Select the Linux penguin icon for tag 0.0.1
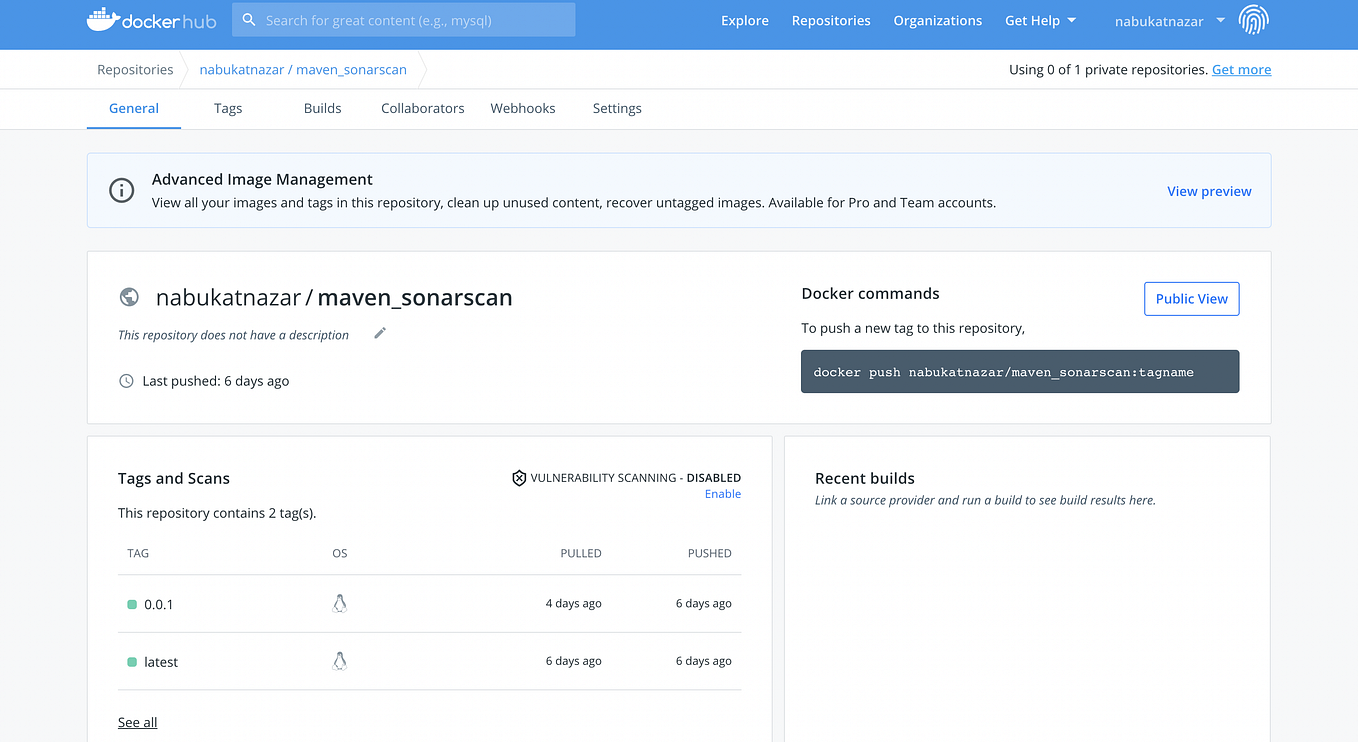 [339, 603]
